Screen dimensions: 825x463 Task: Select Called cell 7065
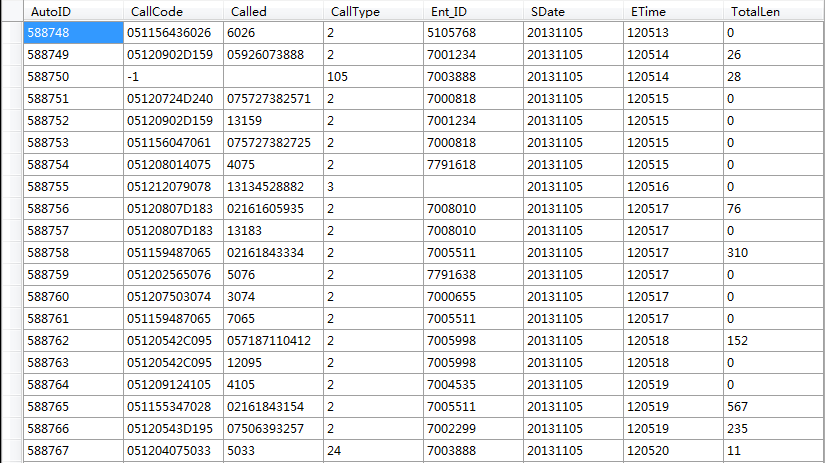[273, 319]
